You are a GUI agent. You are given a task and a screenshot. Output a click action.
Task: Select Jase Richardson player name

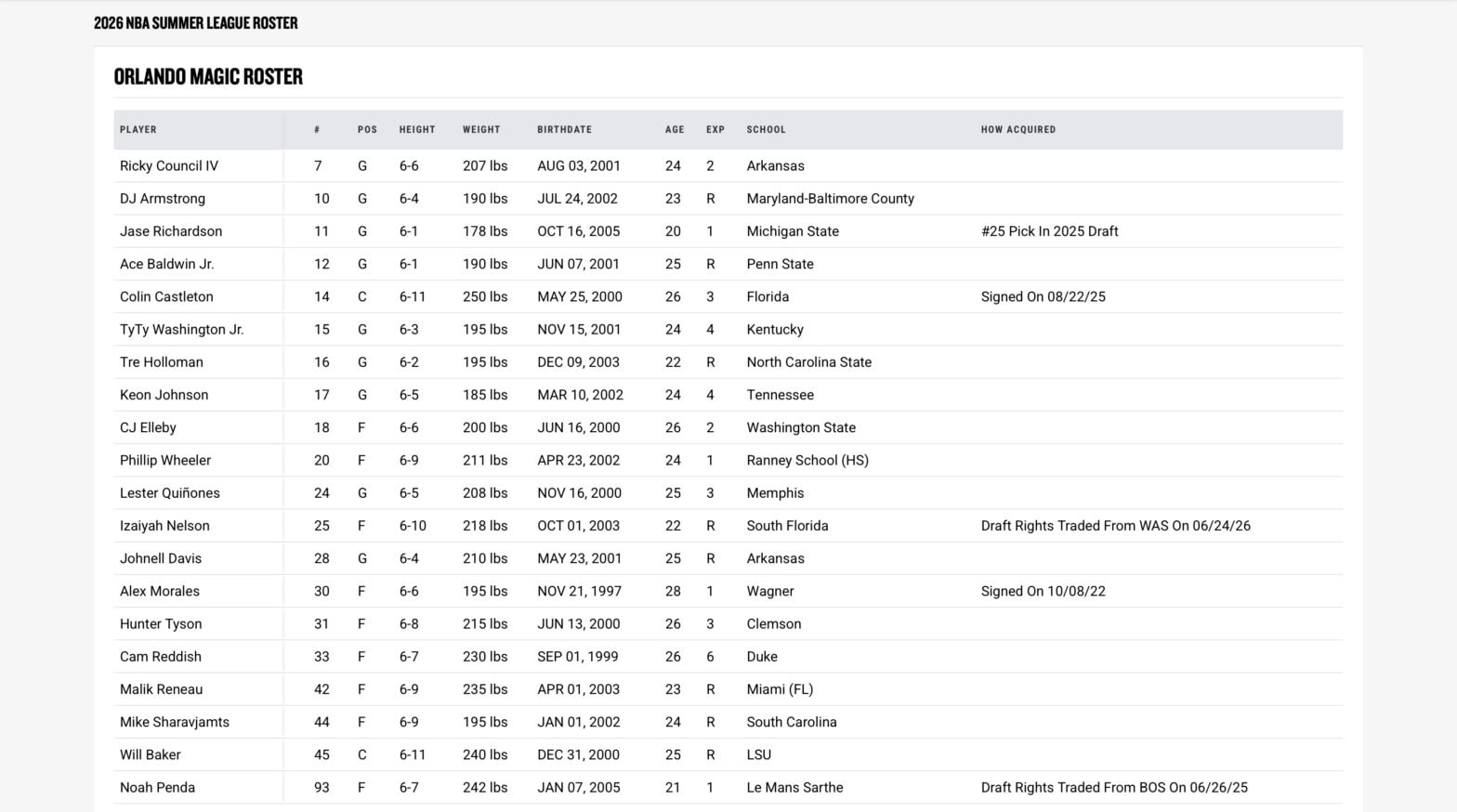tap(171, 231)
